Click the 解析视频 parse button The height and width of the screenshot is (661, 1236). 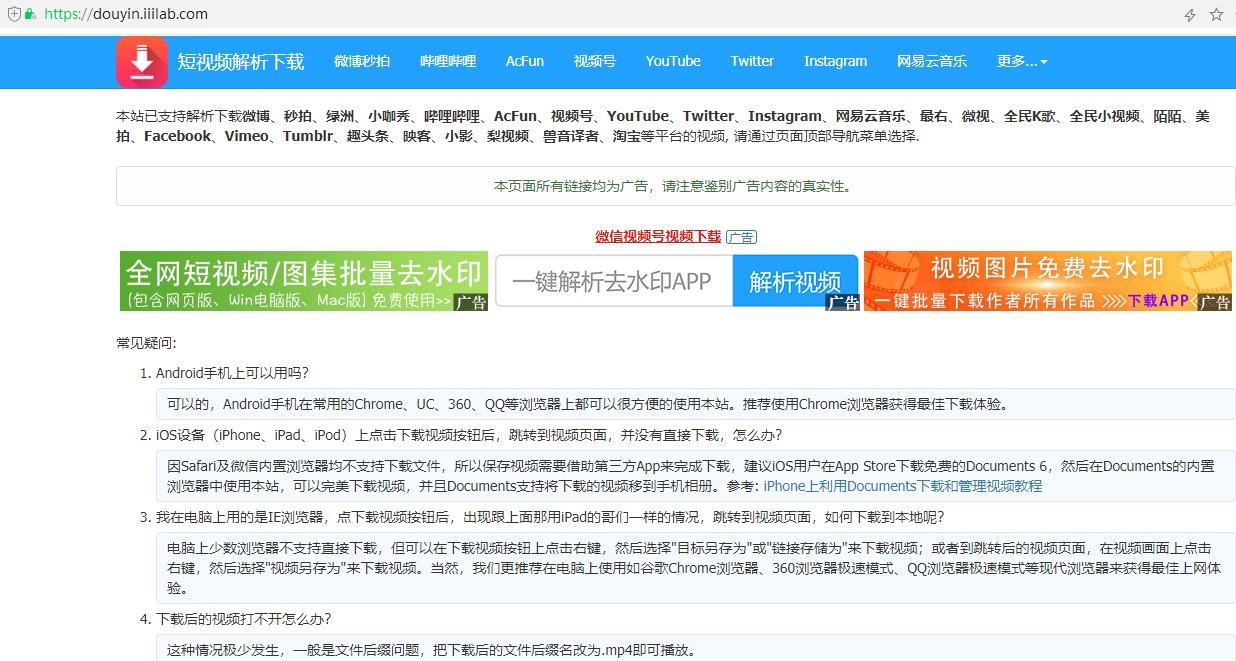pos(797,281)
